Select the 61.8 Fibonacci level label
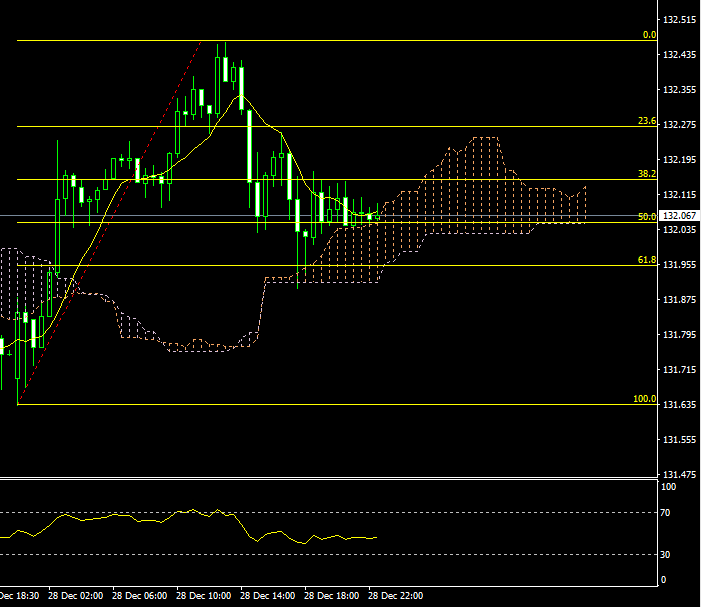 pyautogui.click(x=647, y=260)
